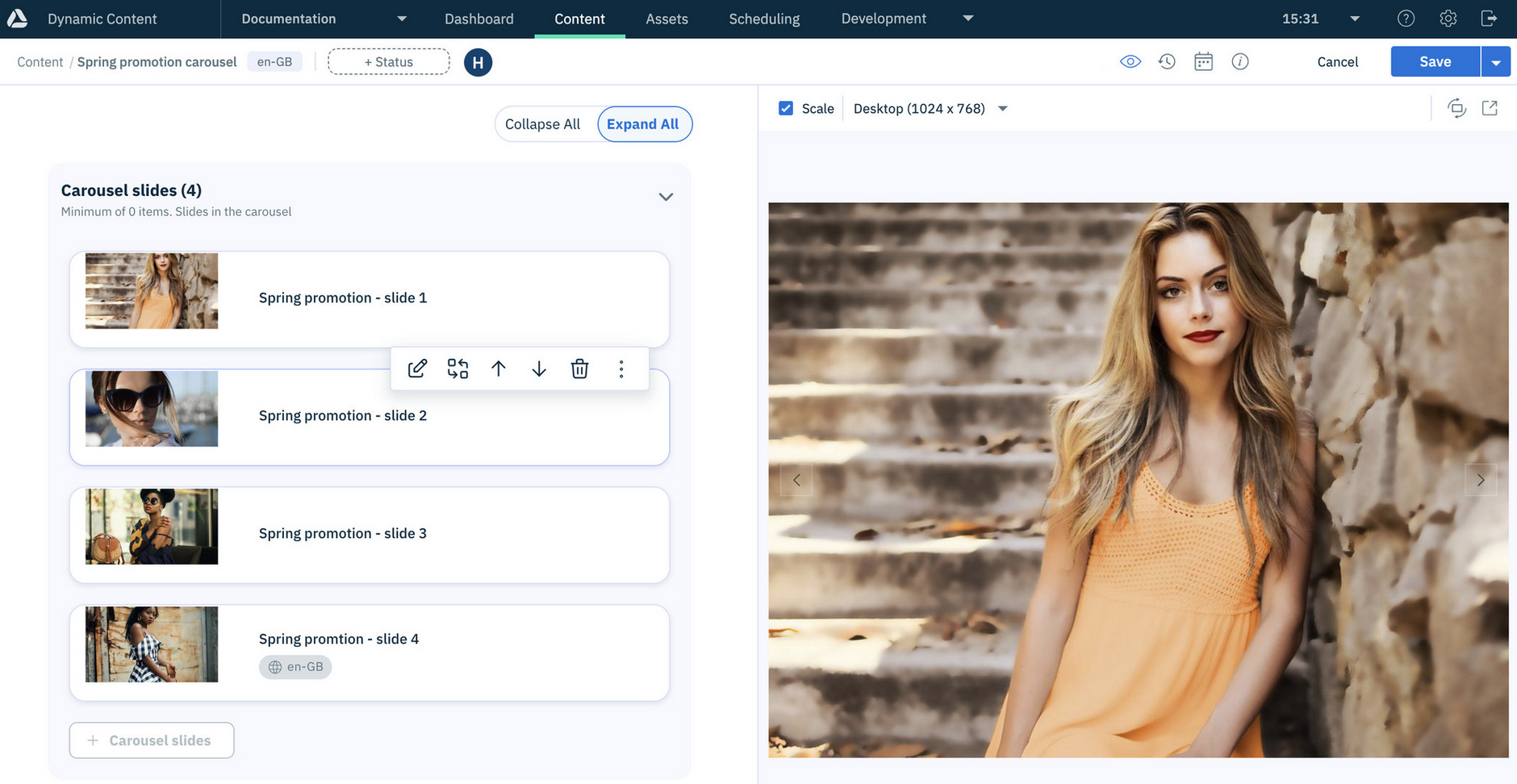Open the scheduling calendar icon
Screen dimensions: 1517x784
pos(1203,61)
